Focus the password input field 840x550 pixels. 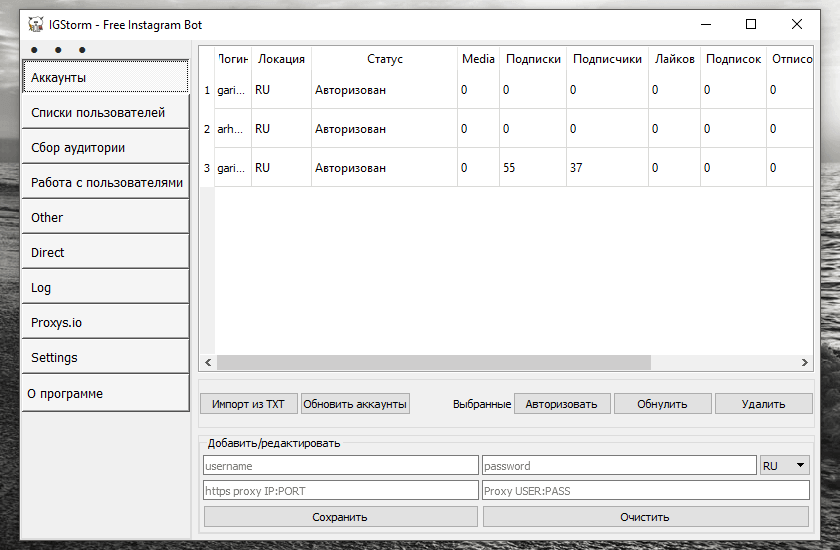click(x=619, y=465)
